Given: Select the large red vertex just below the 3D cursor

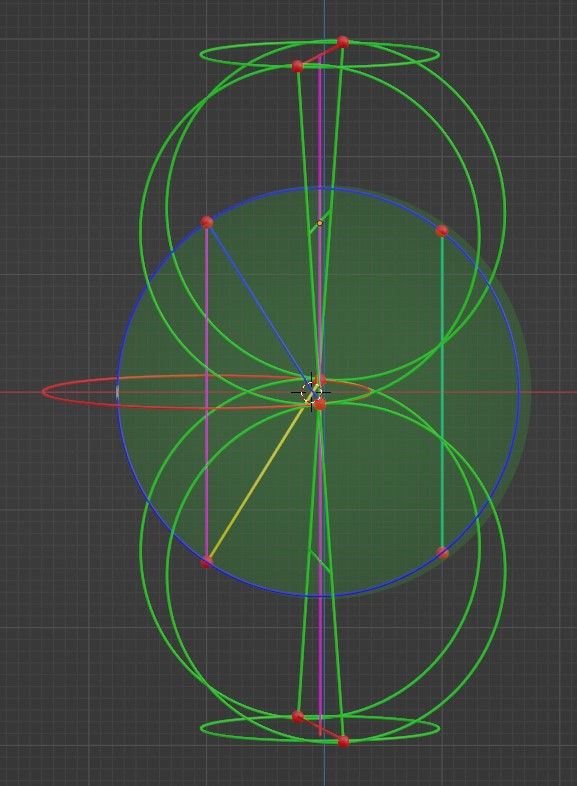Looking at the screenshot, I should click(x=320, y=404).
